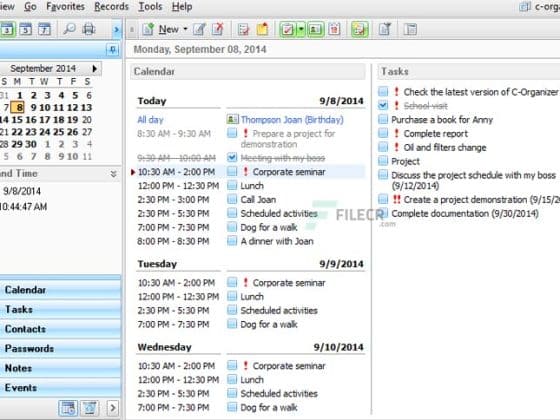Check the Complete report task
Image resolution: width=560 pixels, height=420 pixels.
383,133
